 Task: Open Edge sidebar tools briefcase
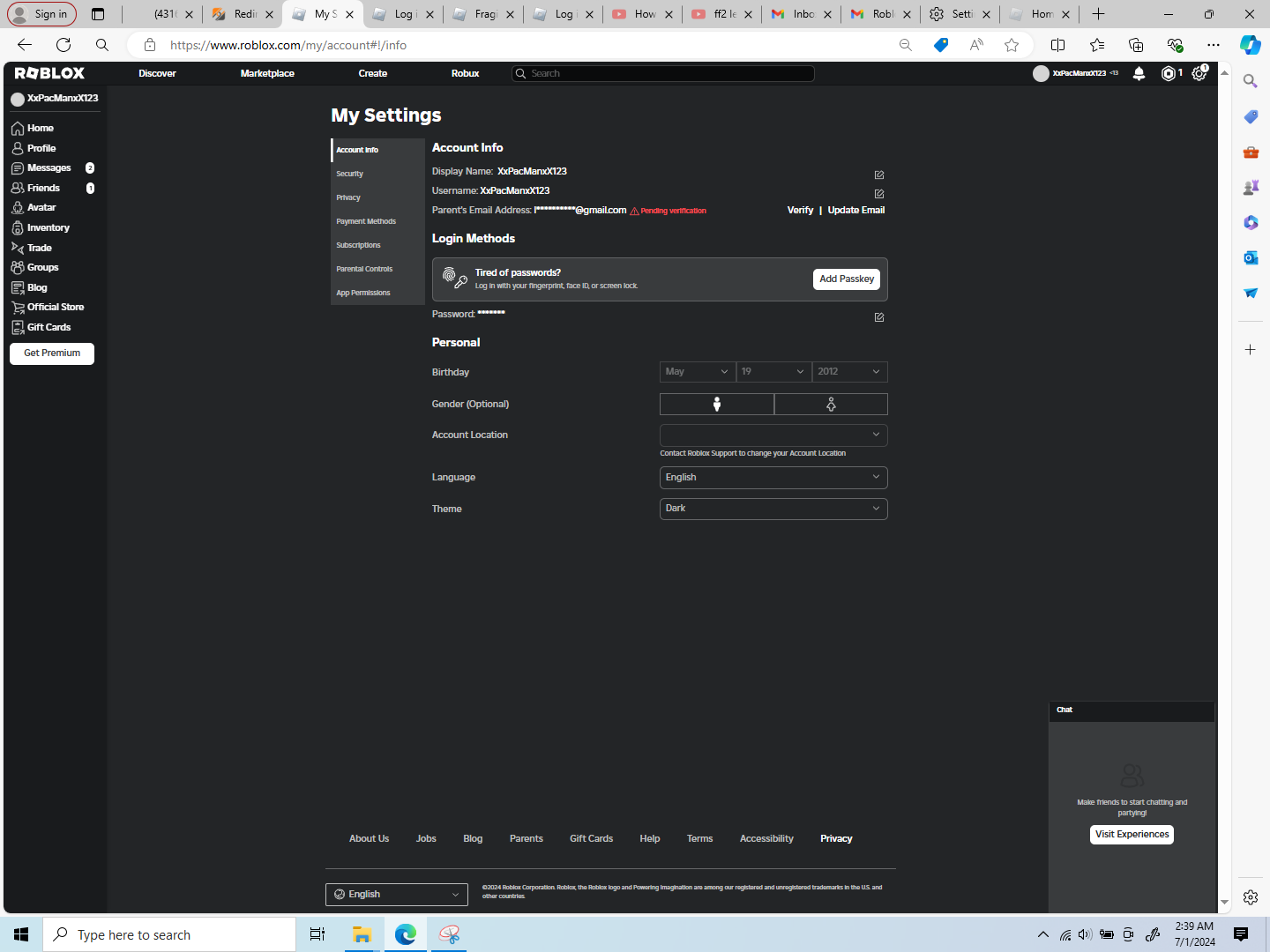pyautogui.click(x=1251, y=152)
